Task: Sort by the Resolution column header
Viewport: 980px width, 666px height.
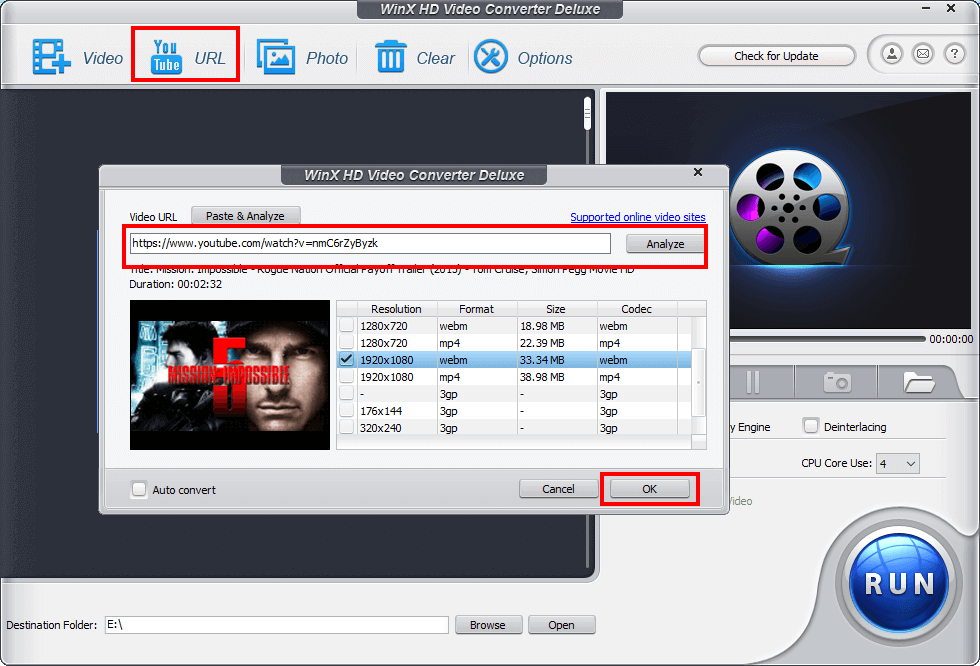Action: tap(396, 309)
